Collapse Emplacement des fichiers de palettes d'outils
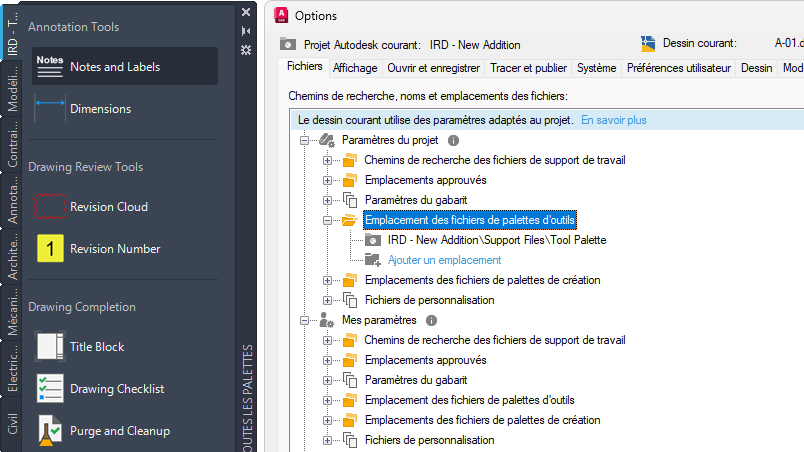Screen dimensions: 804x452 [327, 220]
